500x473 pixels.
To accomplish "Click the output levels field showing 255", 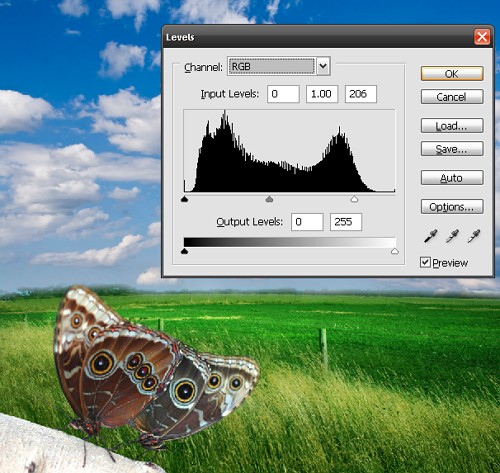I will [x=346, y=222].
